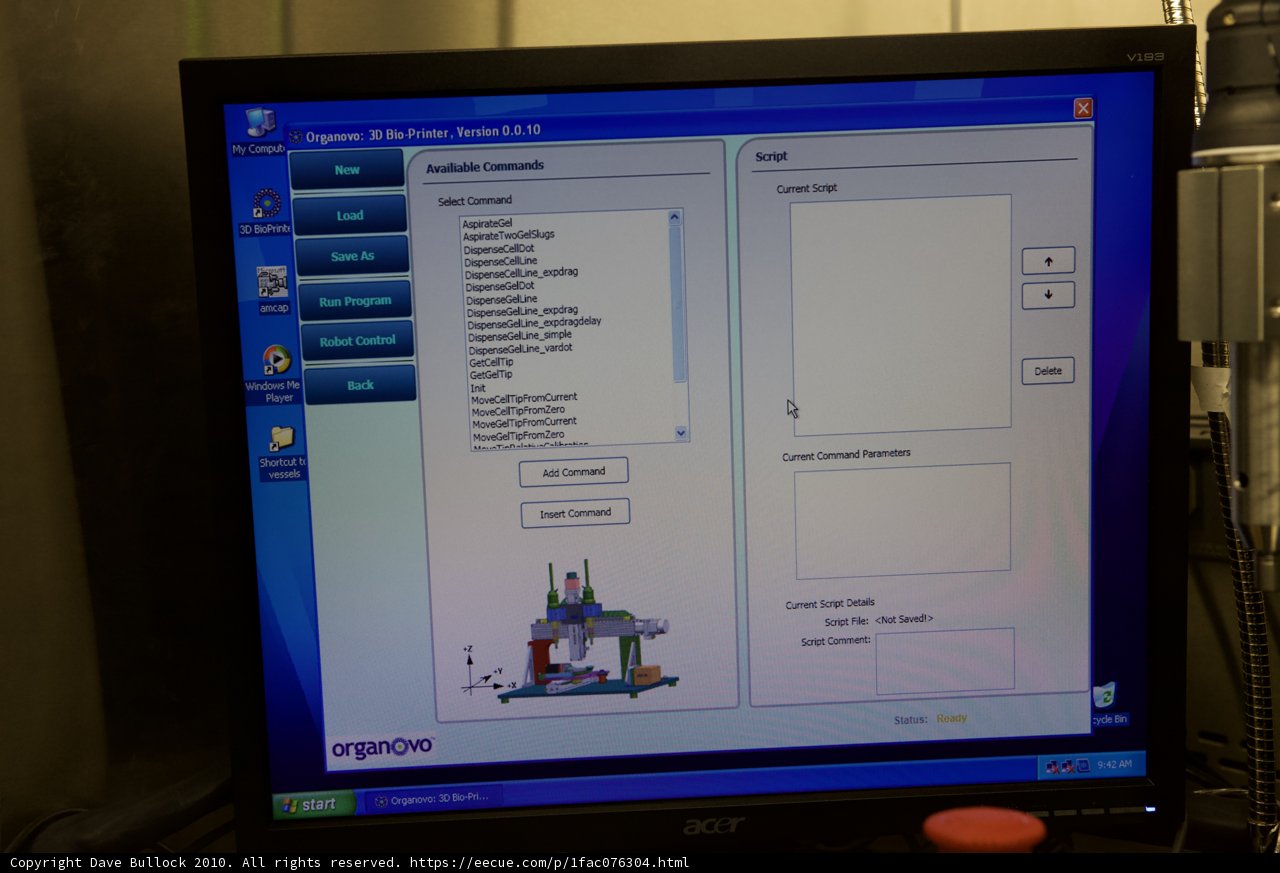Select the GetCellTip command

(491, 362)
